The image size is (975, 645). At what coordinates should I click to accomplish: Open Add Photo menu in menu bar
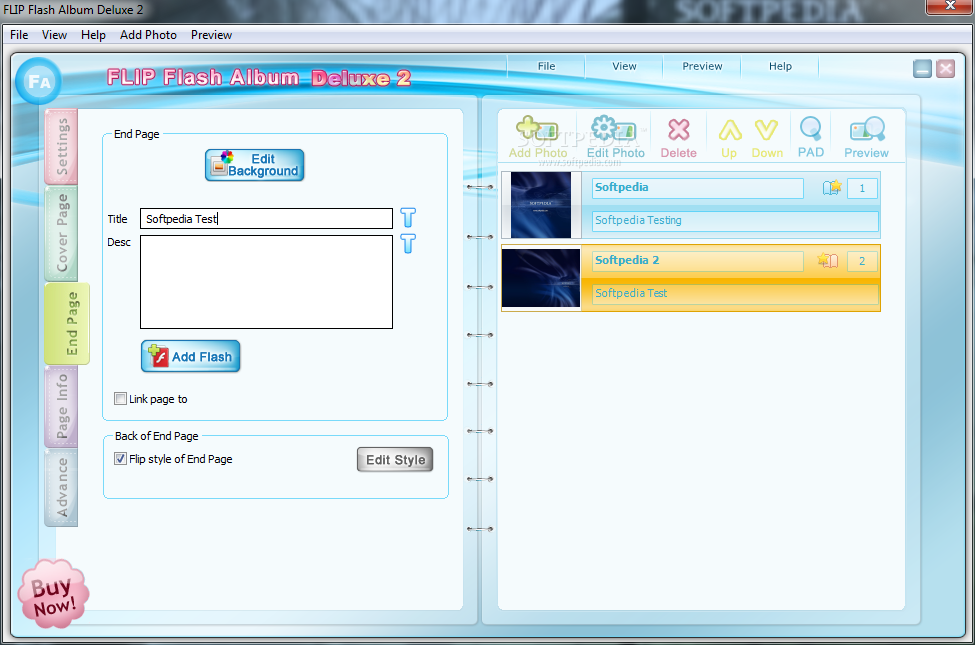(148, 35)
